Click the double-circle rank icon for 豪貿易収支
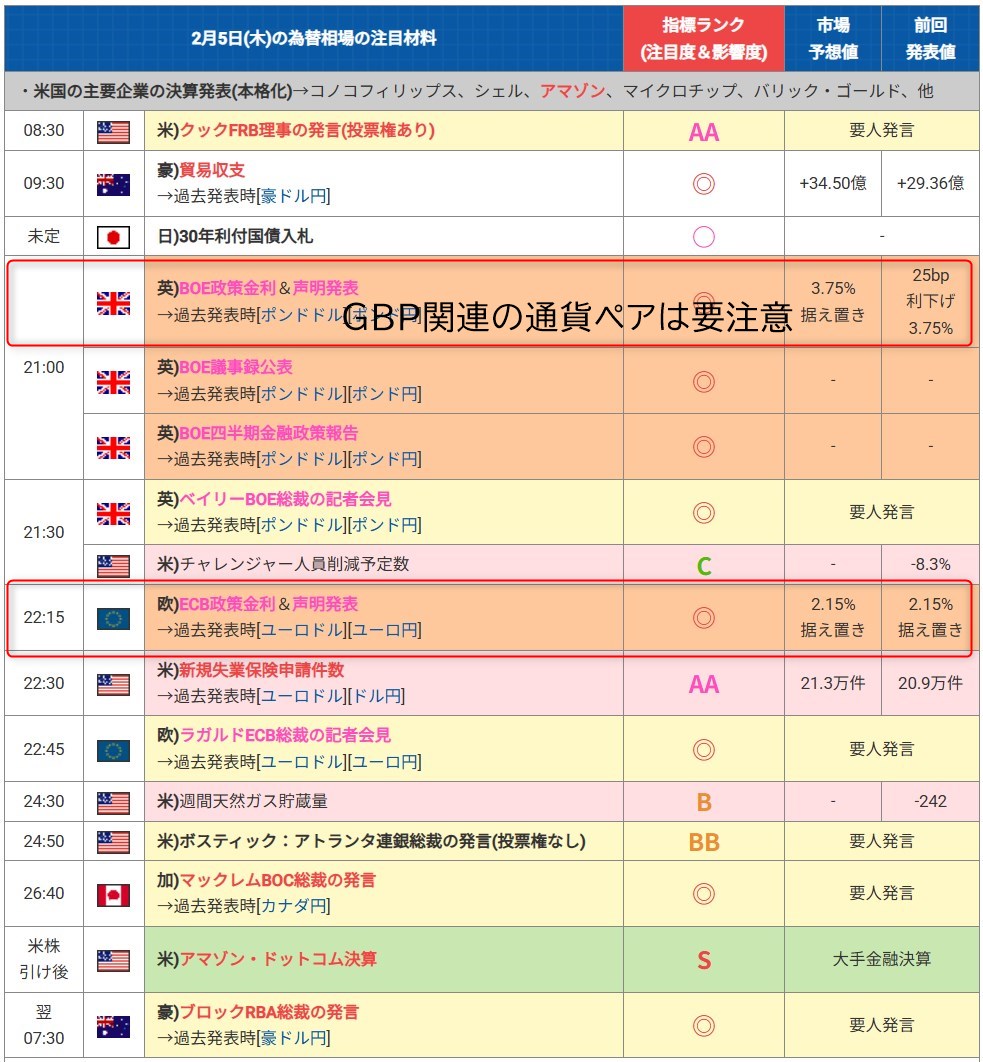The height and width of the screenshot is (1062, 983). (703, 184)
